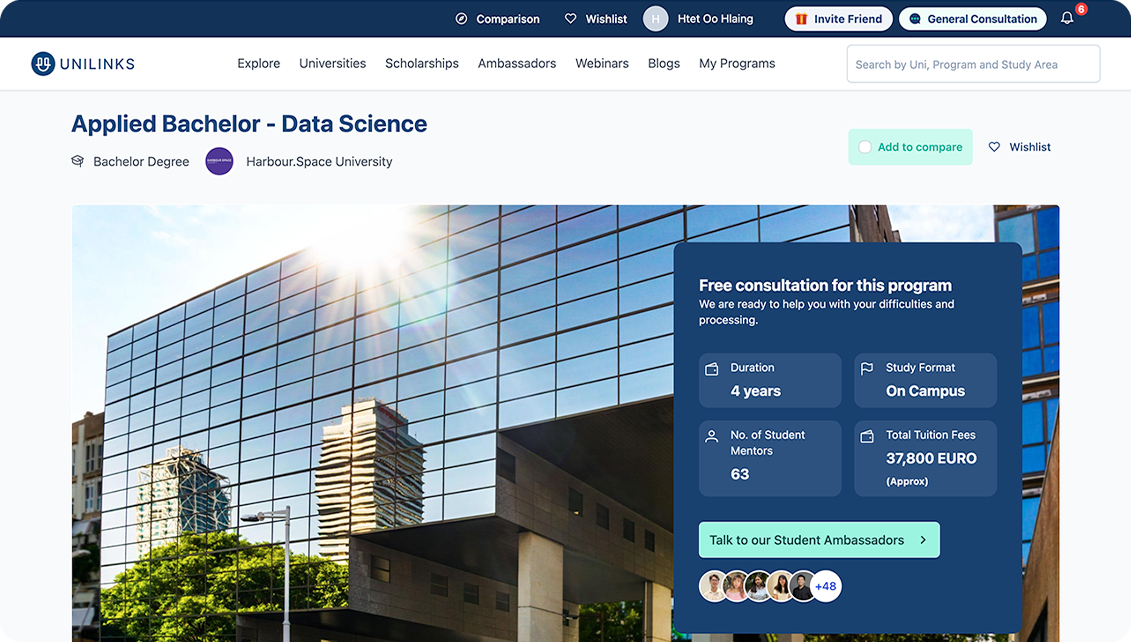This screenshot has width=1131, height=642.
Task: Go to Blogs
Action: point(664,63)
